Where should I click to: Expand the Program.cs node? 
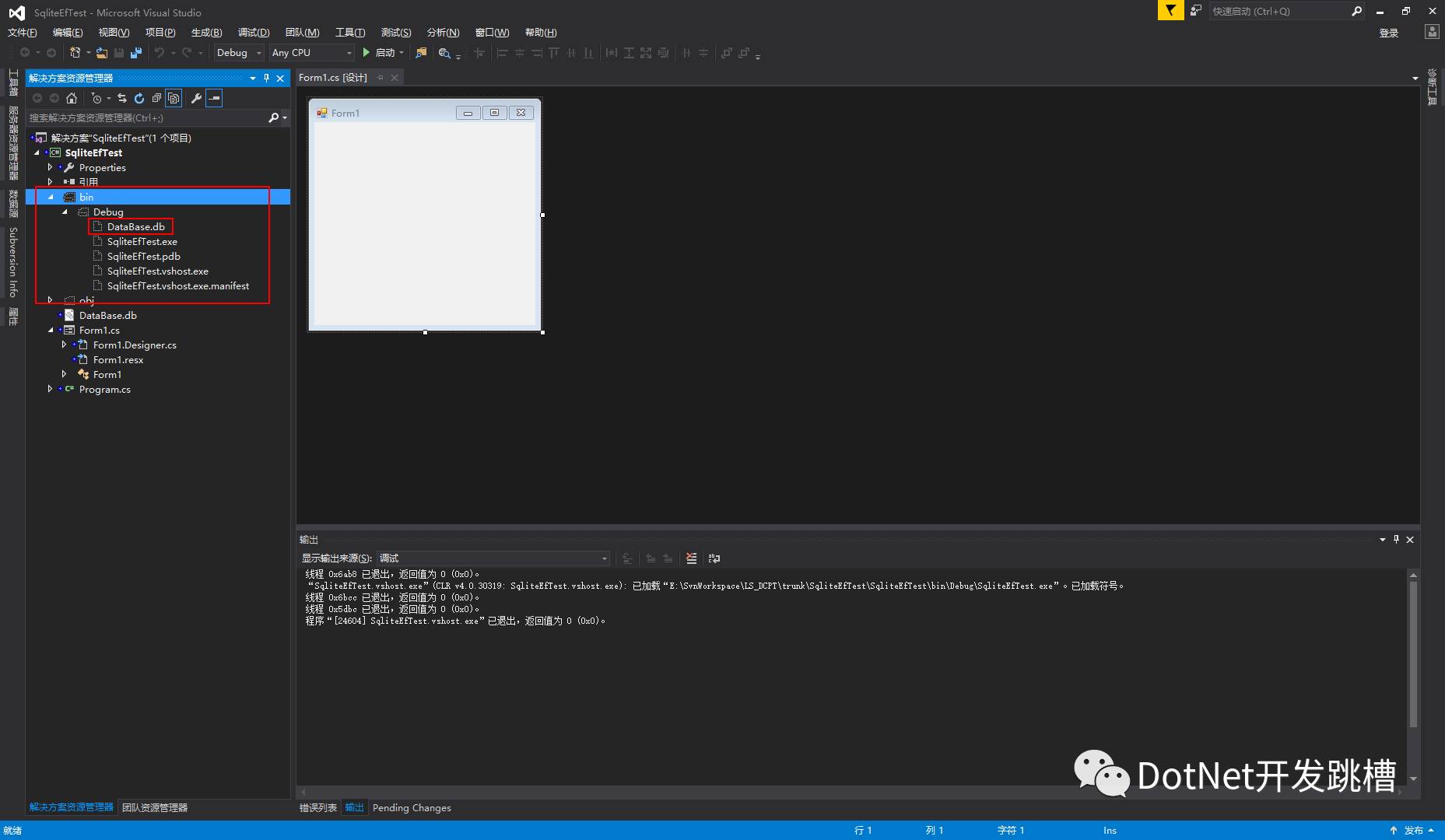(51, 389)
